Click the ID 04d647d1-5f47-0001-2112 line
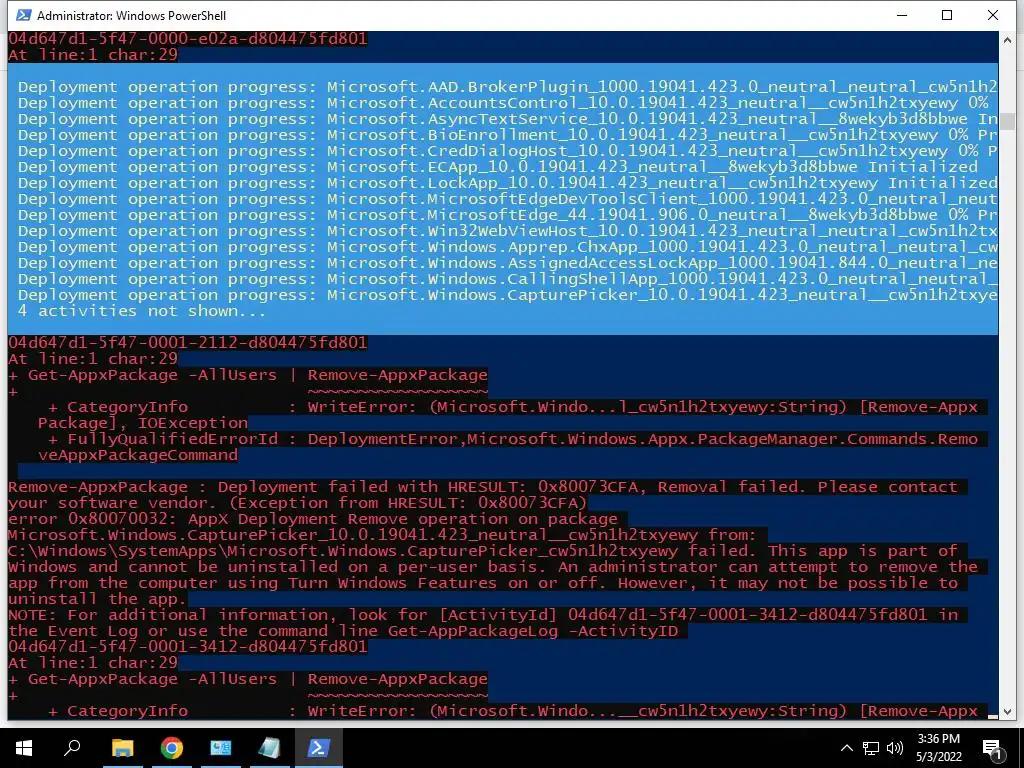 tap(188, 343)
